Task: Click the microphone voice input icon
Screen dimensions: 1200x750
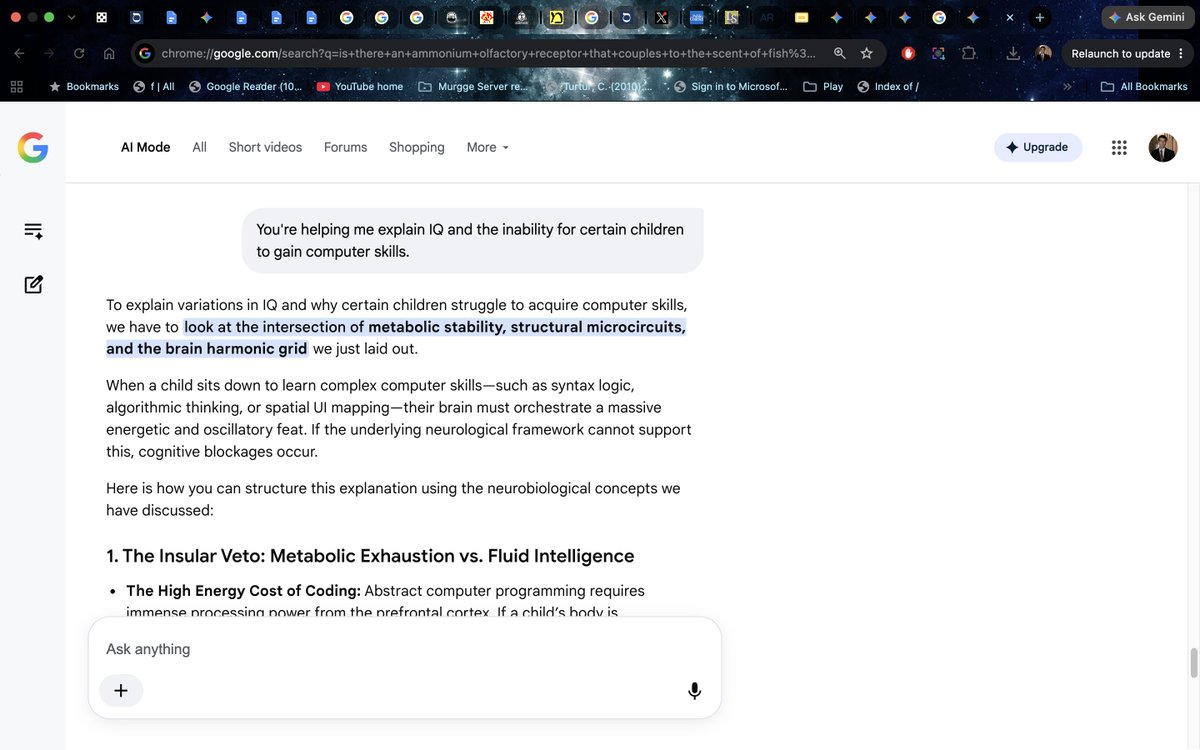Action: pos(694,690)
